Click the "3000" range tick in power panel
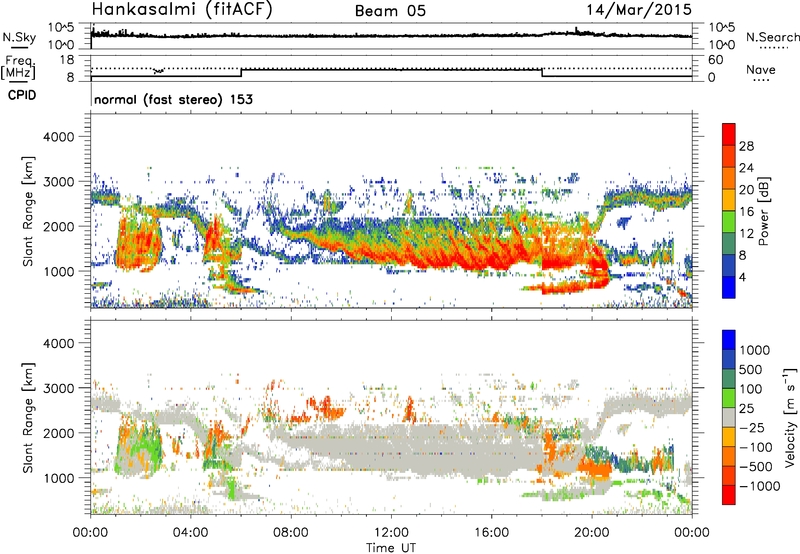The width and height of the screenshot is (800, 554). tap(58, 182)
